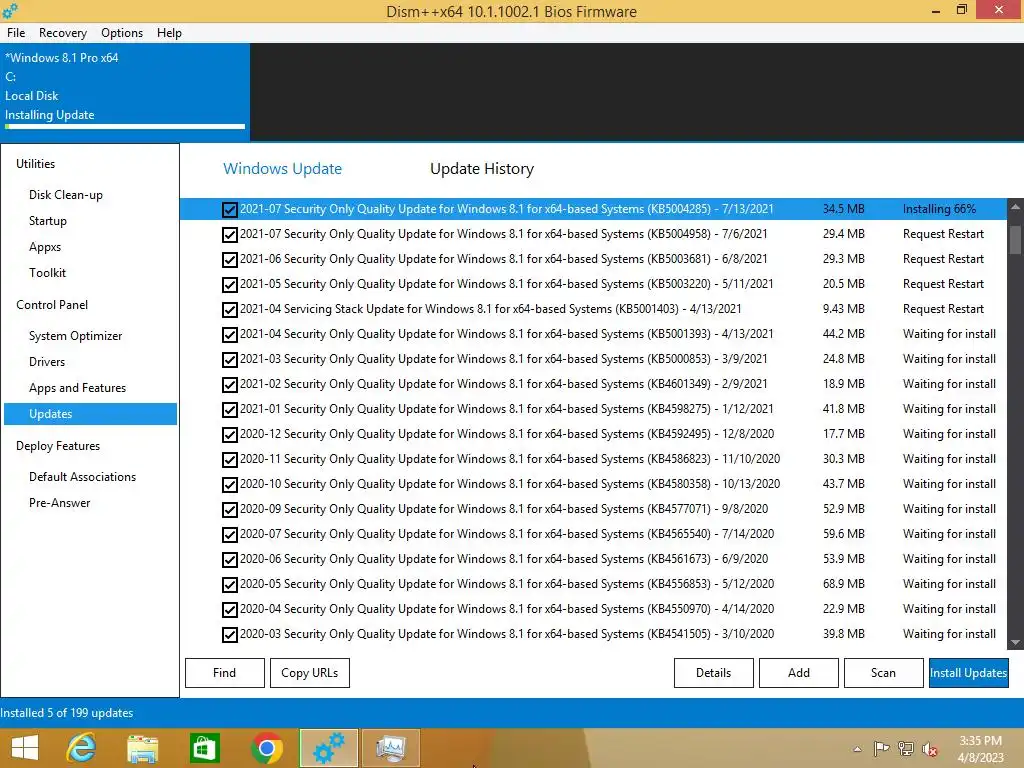This screenshot has width=1024, height=768.
Task: Open Default Associations in sidebar
Action: (82, 477)
